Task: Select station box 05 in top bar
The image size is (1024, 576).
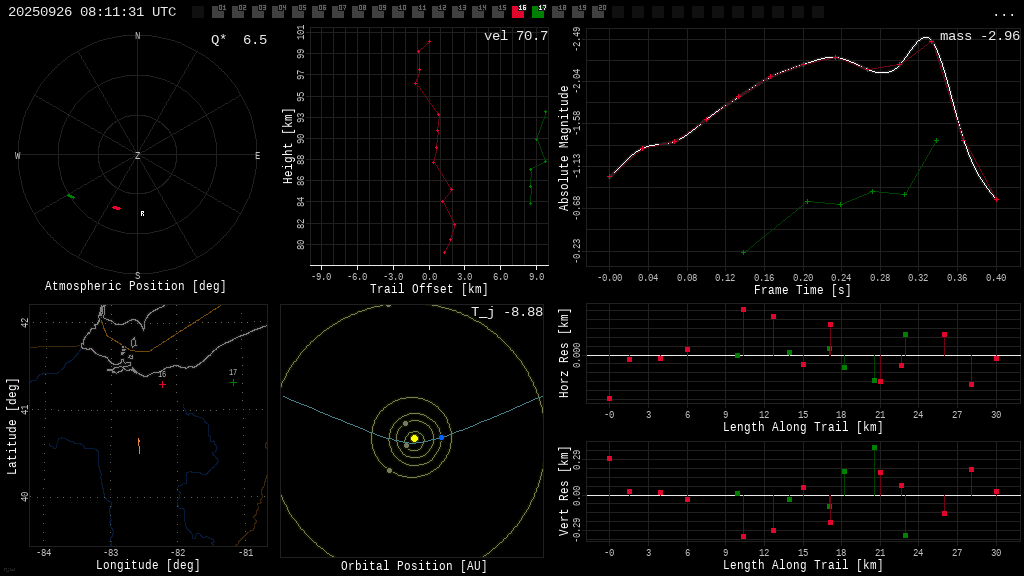Action: tap(298, 11)
